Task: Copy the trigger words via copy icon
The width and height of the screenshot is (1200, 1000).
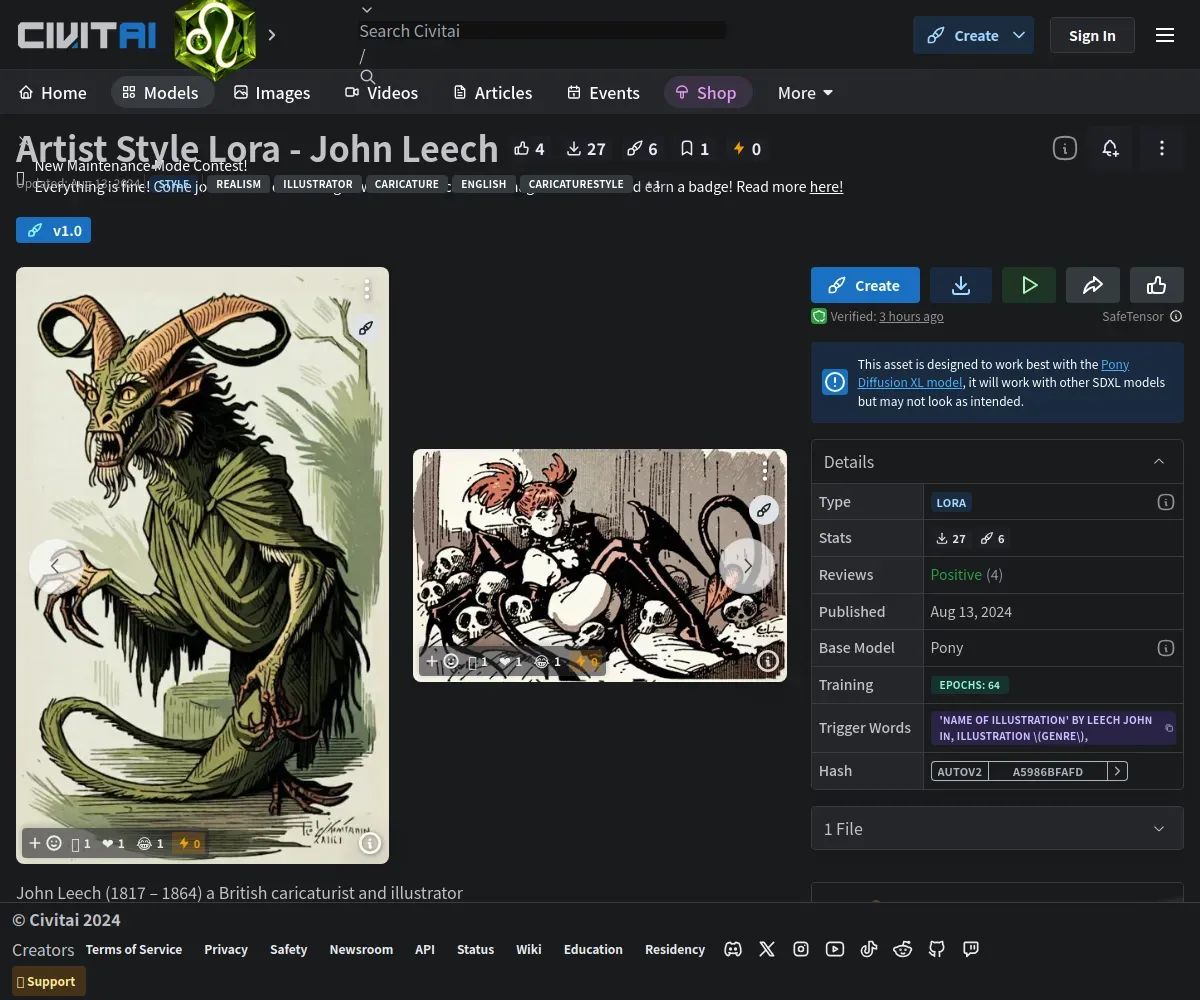Action: (1169, 728)
